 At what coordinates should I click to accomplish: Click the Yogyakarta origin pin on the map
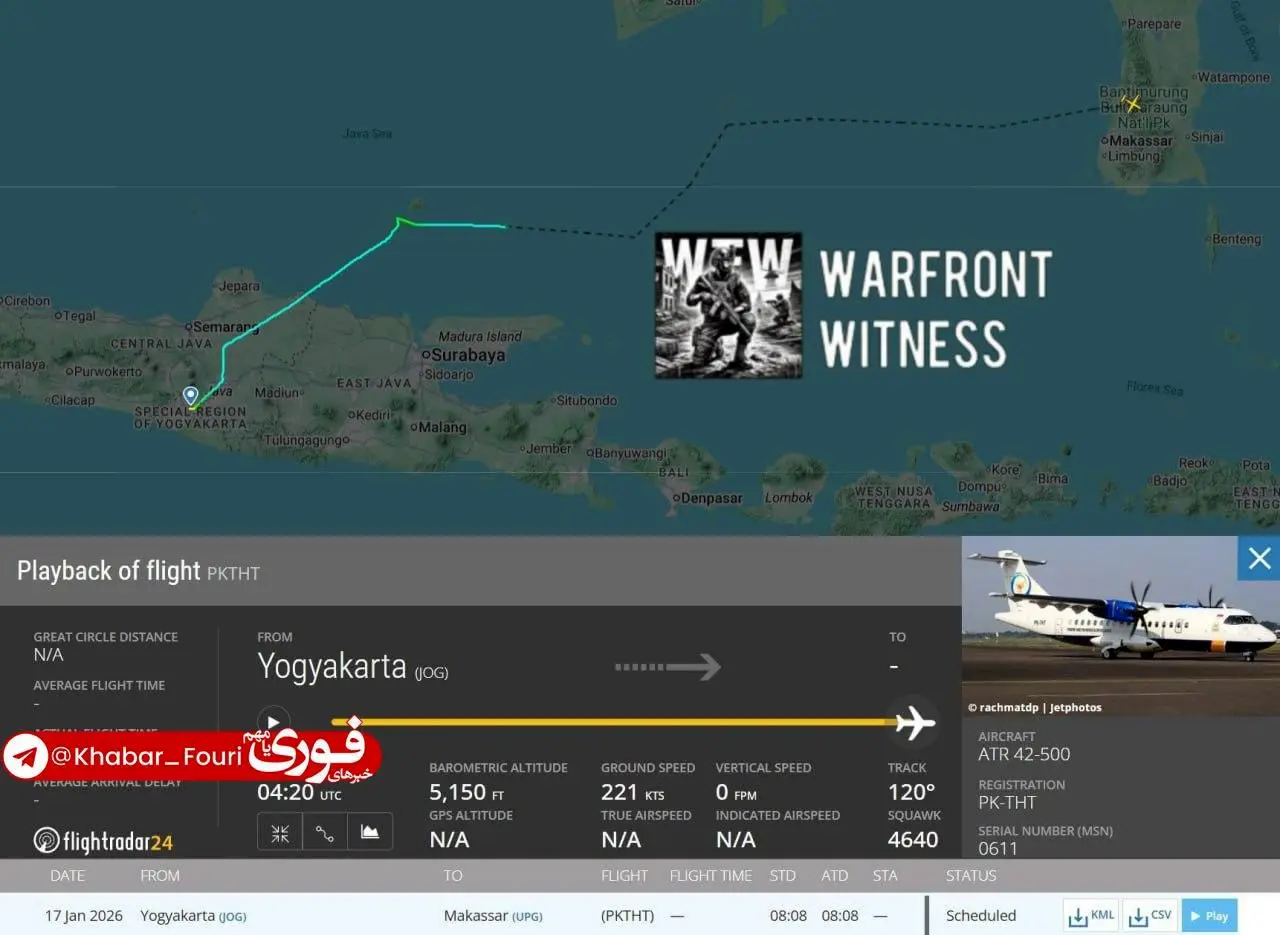pyautogui.click(x=191, y=397)
